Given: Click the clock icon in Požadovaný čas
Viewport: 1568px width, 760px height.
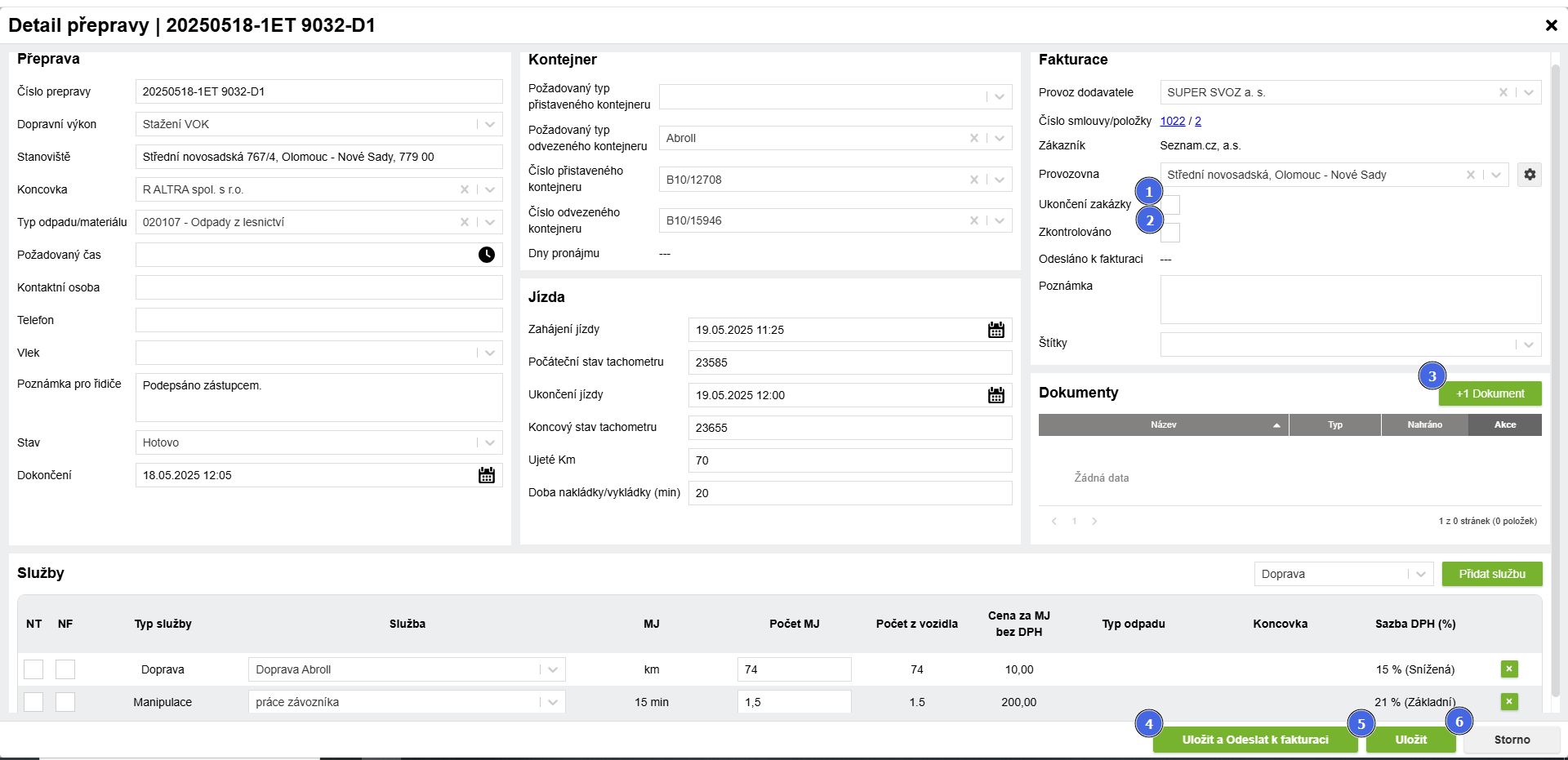Looking at the screenshot, I should coord(486,255).
